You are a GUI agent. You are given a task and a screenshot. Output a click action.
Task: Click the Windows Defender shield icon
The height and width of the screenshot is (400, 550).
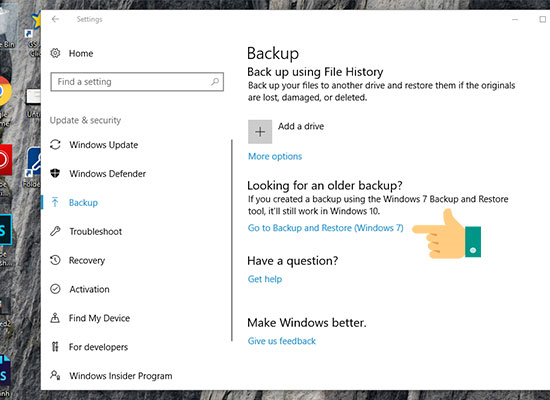(x=55, y=173)
